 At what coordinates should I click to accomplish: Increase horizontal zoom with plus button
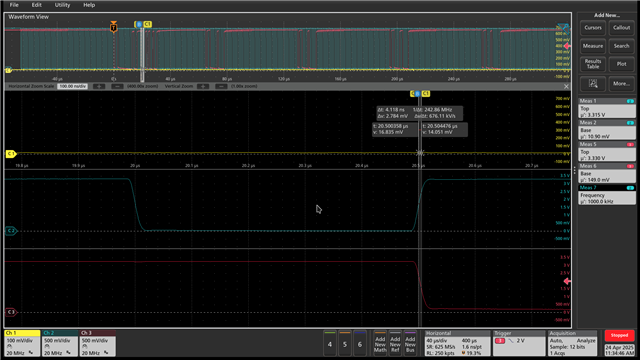99,87
